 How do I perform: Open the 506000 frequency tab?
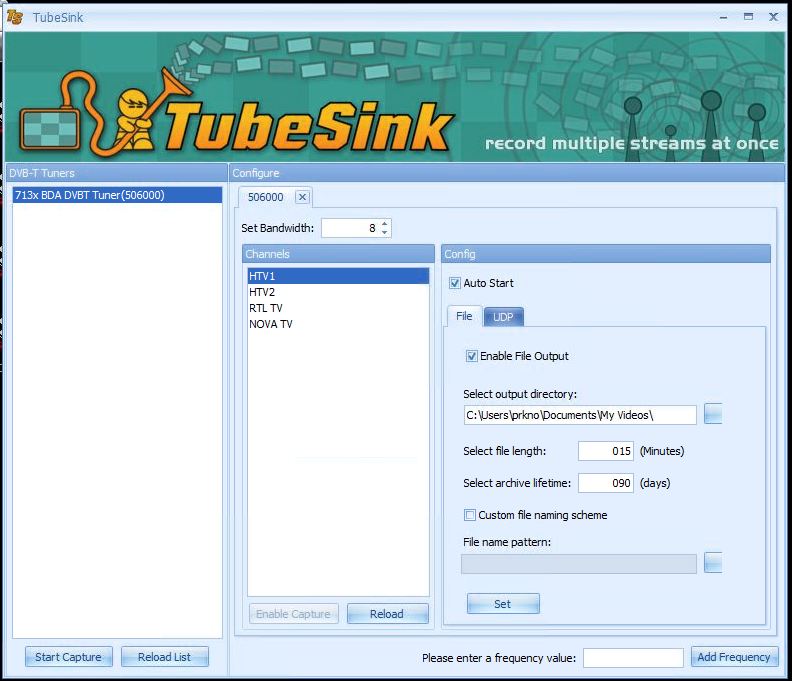click(266, 198)
